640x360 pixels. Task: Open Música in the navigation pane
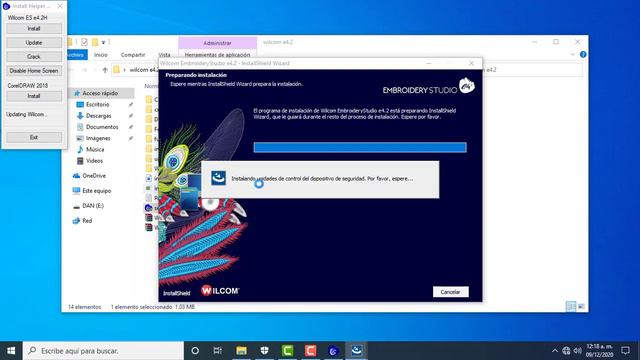coord(95,149)
